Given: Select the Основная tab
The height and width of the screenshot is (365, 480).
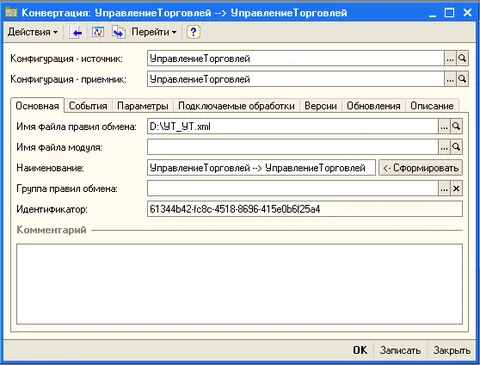Looking at the screenshot, I should (37, 106).
